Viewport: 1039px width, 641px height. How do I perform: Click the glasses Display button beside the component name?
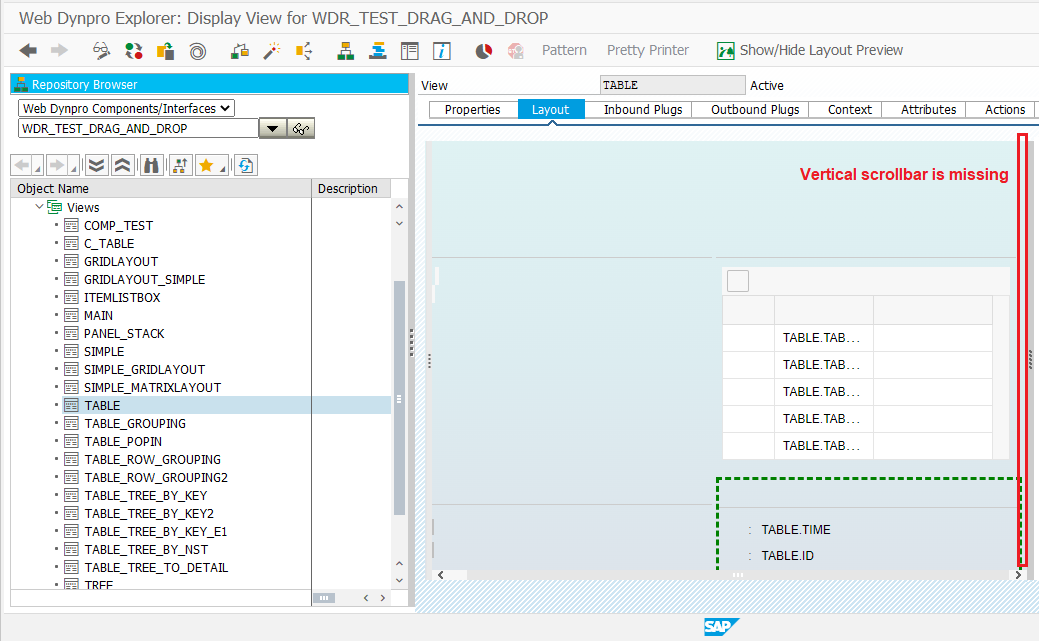pyautogui.click(x=301, y=129)
